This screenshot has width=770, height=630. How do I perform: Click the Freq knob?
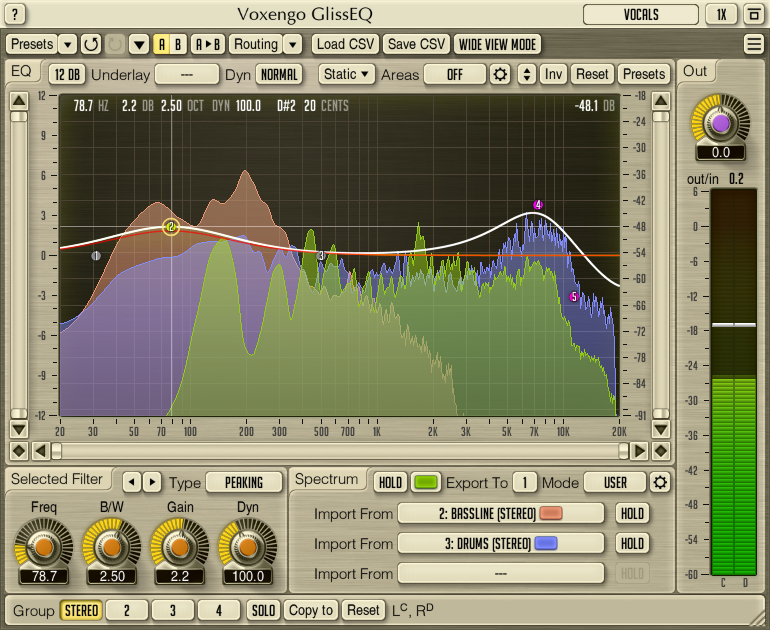tap(44, 547)
